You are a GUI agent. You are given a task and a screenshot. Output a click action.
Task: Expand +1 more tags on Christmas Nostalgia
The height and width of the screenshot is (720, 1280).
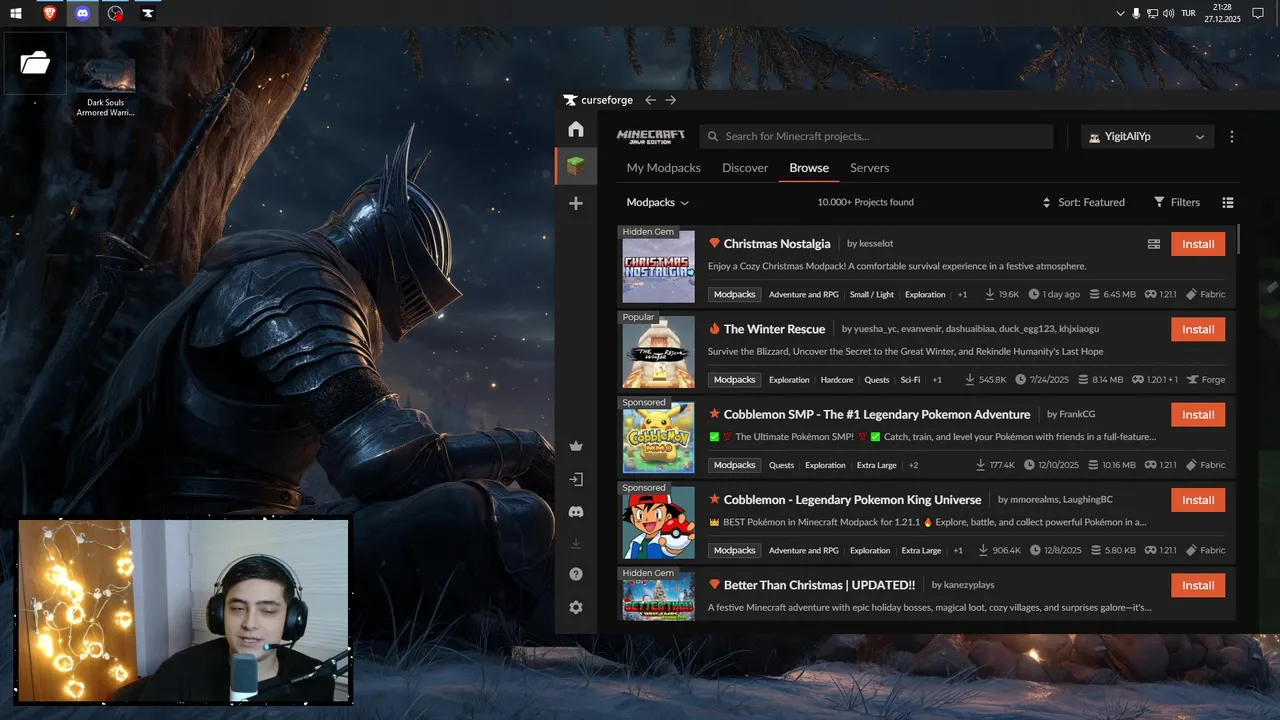962,295
